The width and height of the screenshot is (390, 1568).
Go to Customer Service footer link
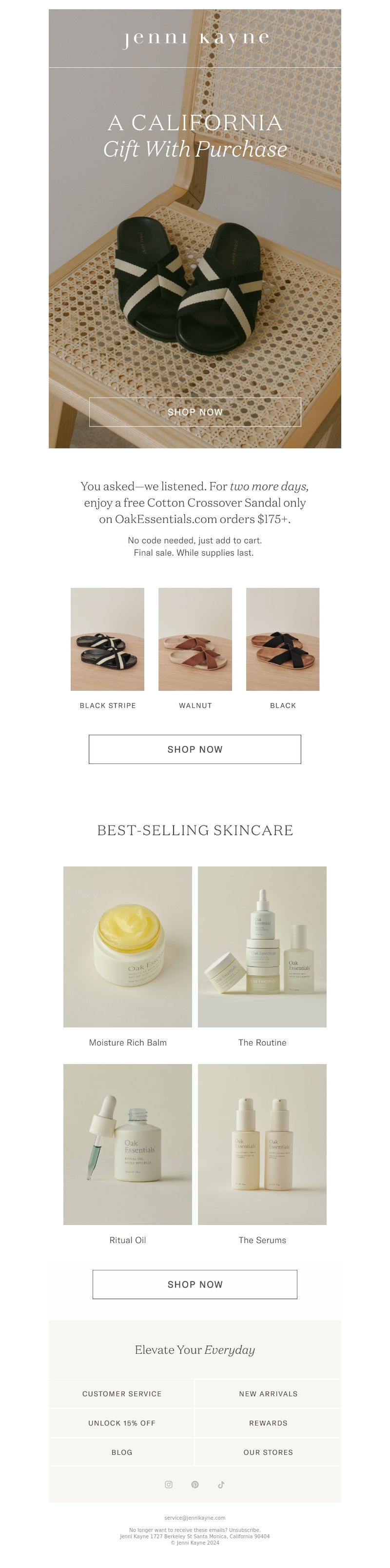(x=122, y=1394)
